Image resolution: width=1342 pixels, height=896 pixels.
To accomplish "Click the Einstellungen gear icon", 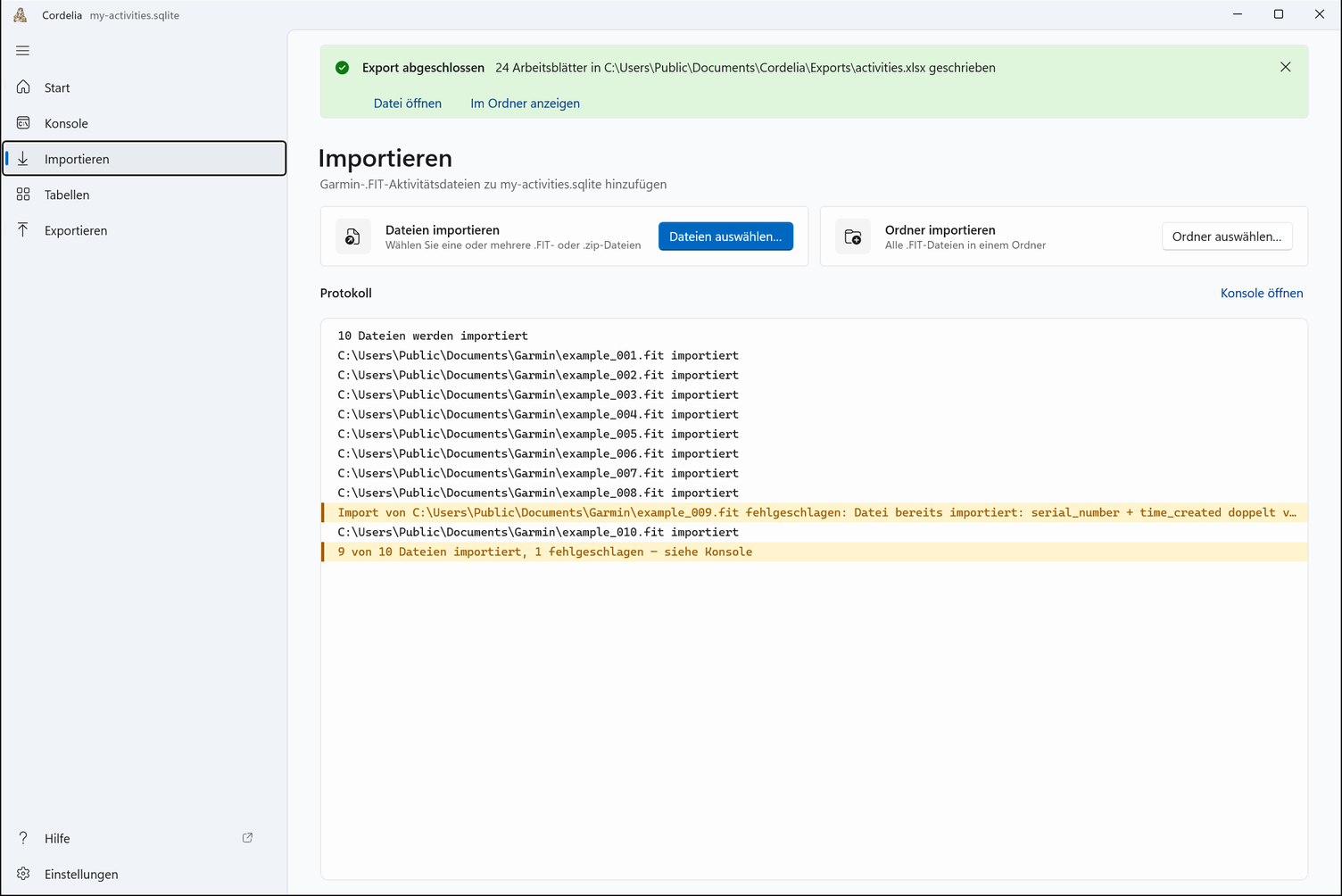I will [x=23, y=874].
